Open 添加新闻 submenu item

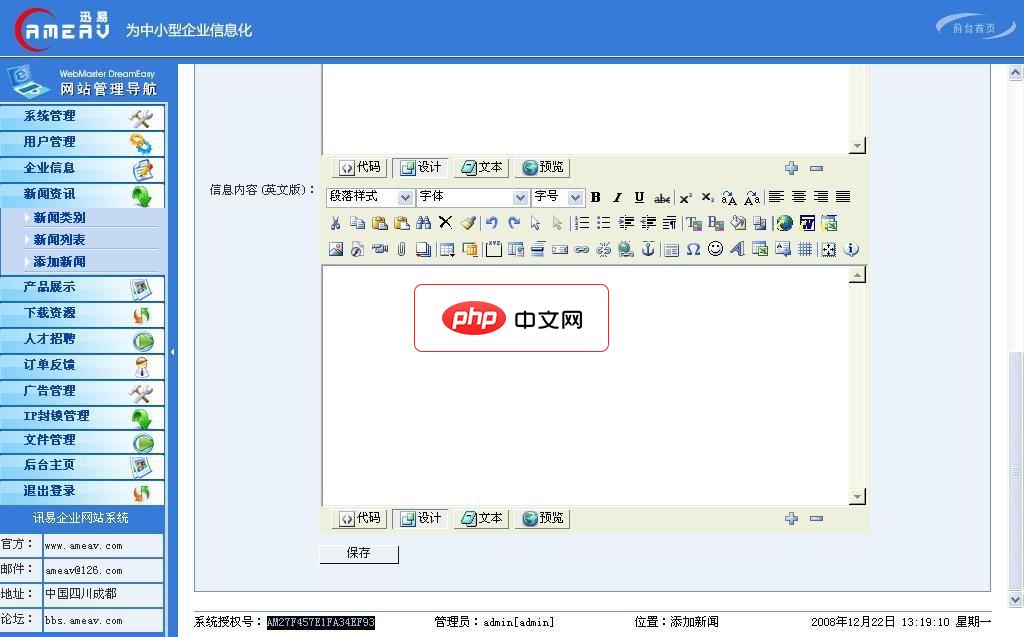point(59,262)
